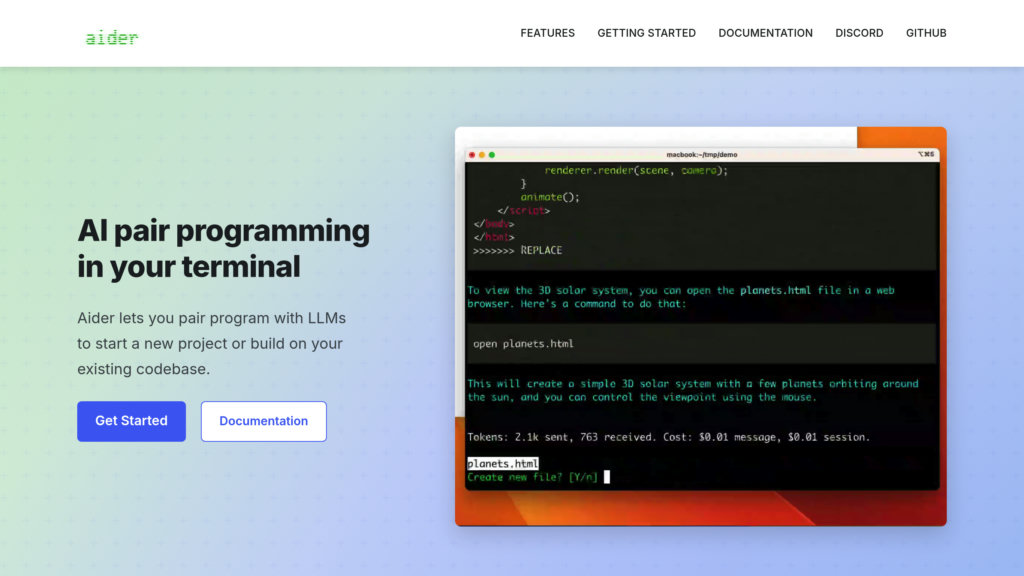Click the green aider logo
Viewport: 1024px width, 576px height.
click(x=111, y=37)
